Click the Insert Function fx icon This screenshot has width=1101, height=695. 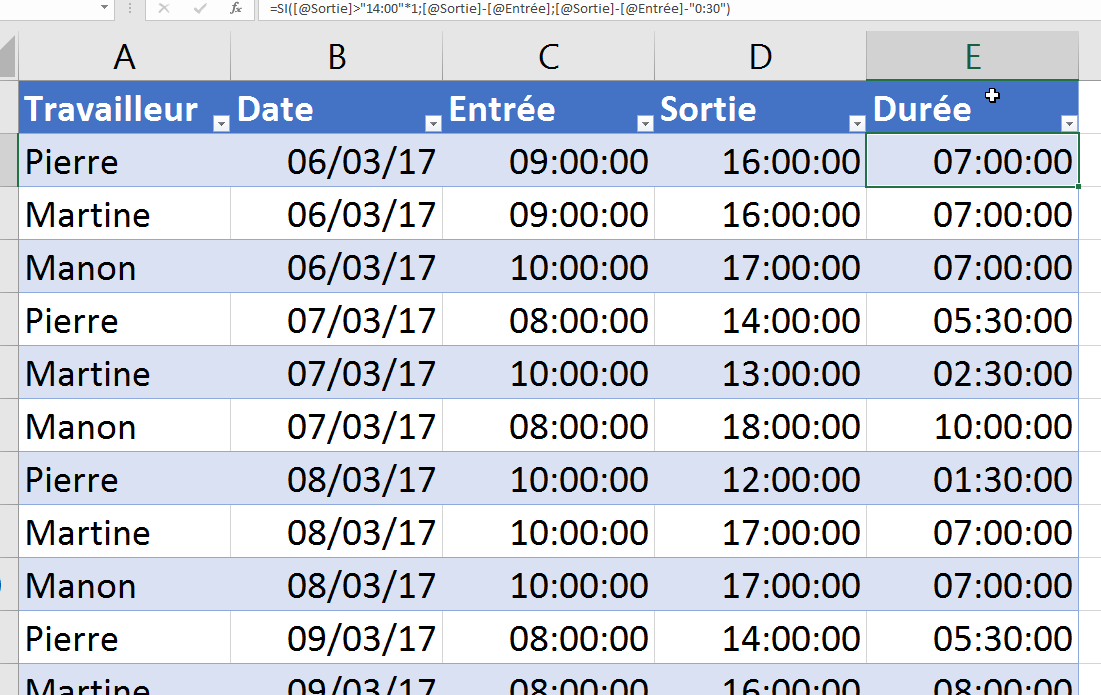pos(235,9)
